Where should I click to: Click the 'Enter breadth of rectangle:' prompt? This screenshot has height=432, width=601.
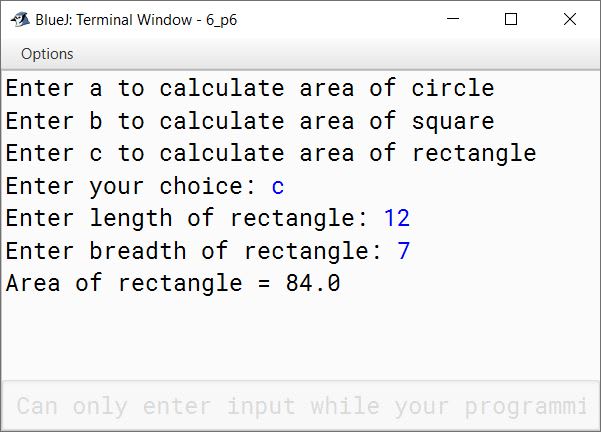coord(194,251)
